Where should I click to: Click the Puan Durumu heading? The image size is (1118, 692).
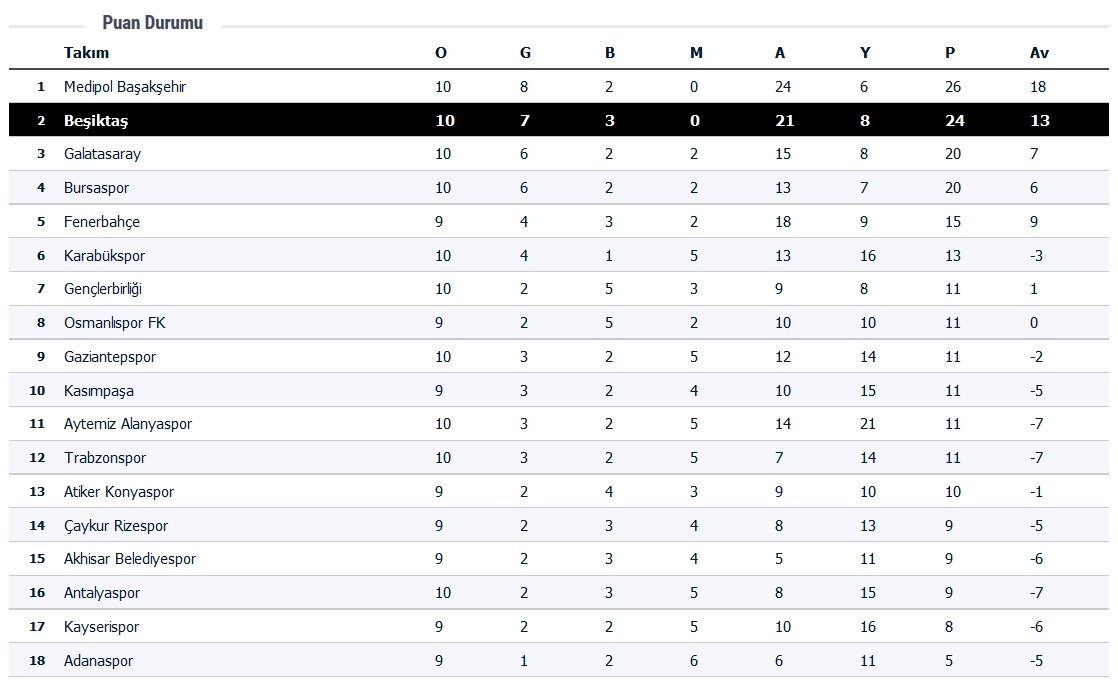tap(152, 23)
